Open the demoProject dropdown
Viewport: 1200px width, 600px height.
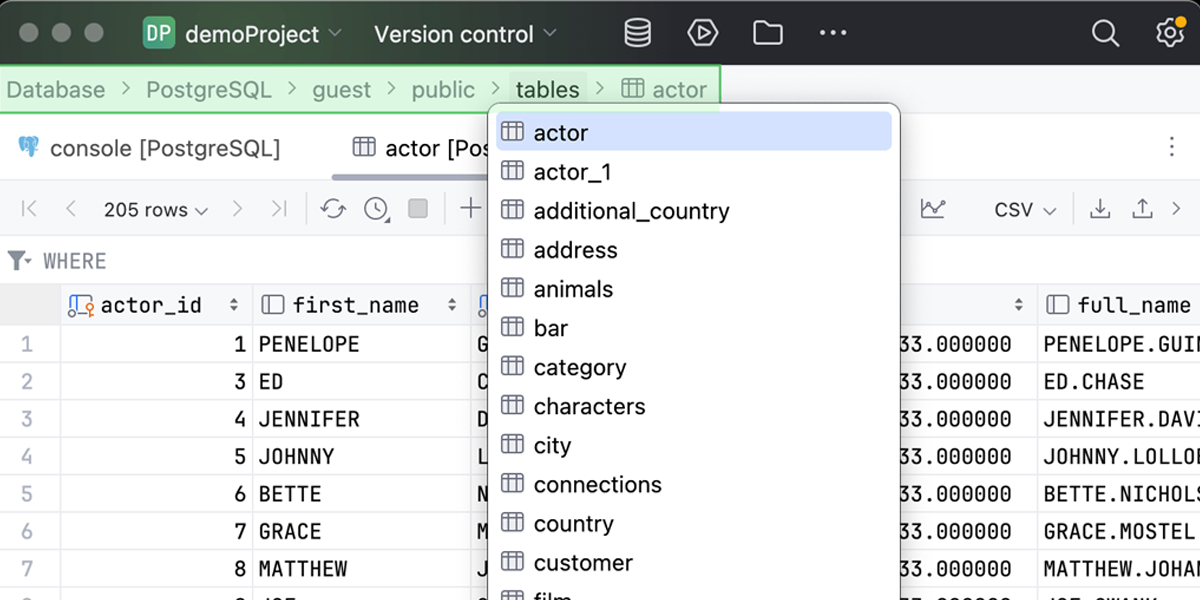(x=264, y=33)
